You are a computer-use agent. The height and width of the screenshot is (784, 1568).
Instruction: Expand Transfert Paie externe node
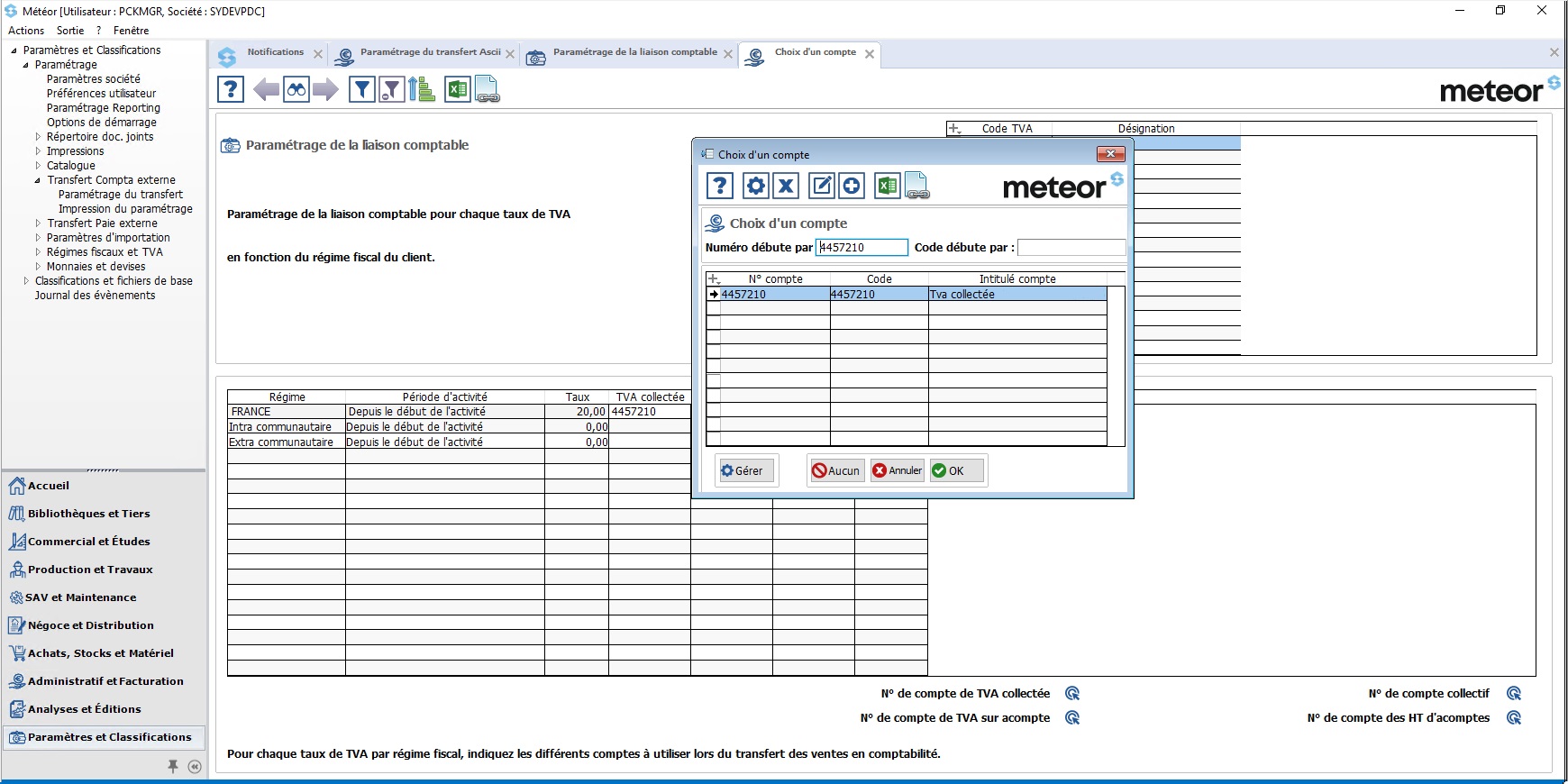[x=38, y=223]
